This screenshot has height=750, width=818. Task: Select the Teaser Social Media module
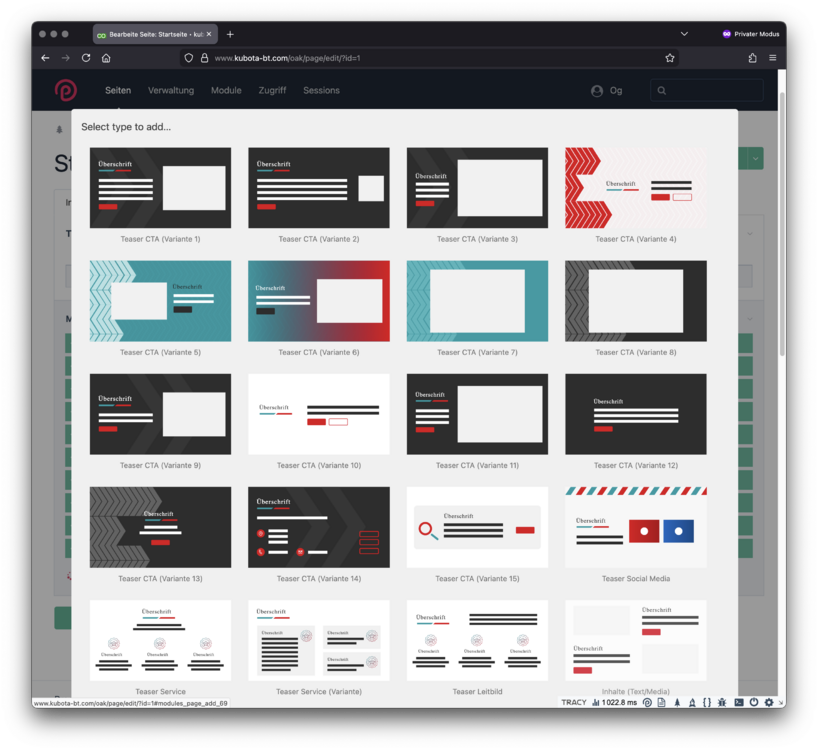[x=635, y=527]
